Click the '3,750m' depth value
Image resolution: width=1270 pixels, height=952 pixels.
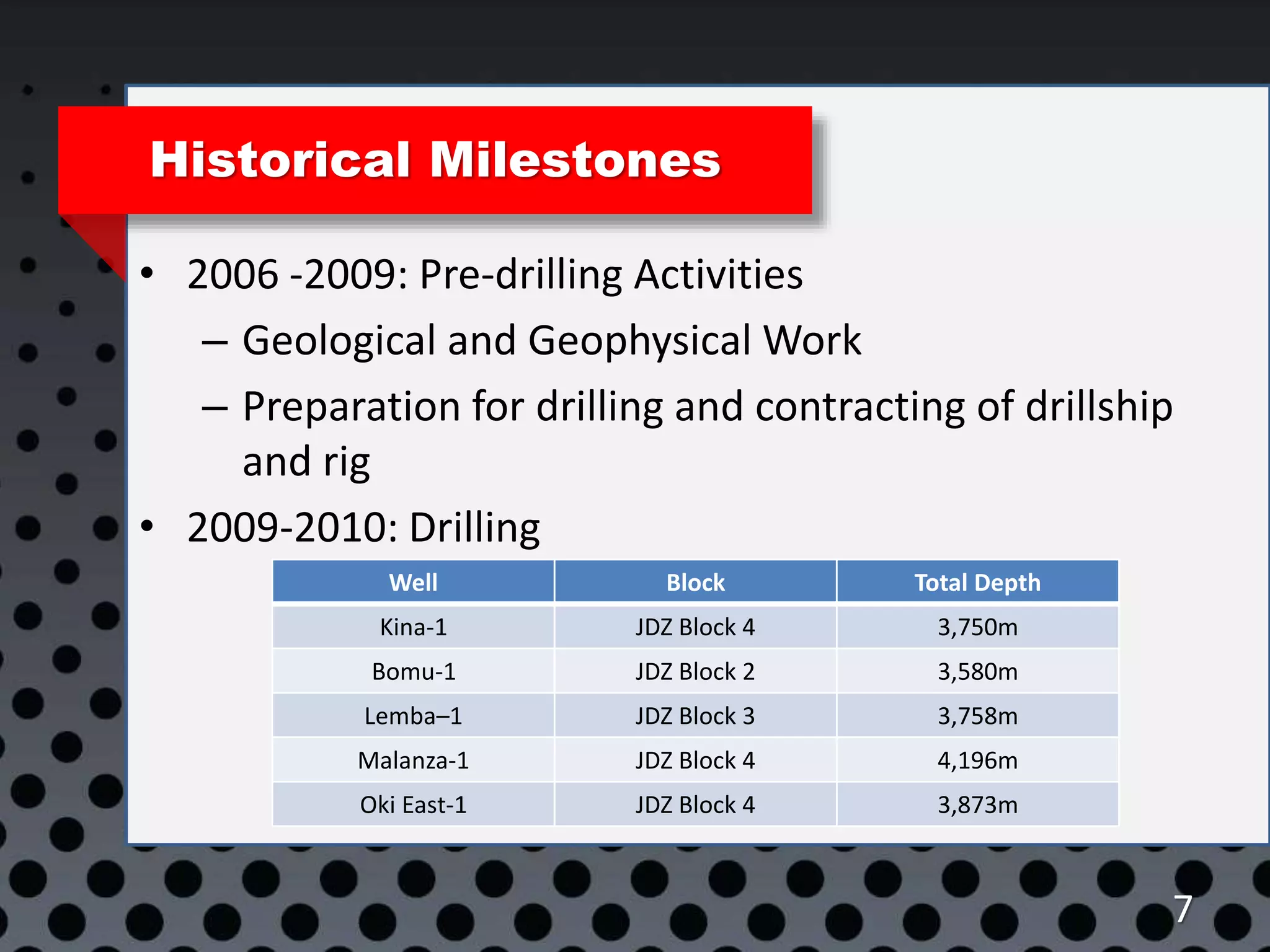(977, 627)
